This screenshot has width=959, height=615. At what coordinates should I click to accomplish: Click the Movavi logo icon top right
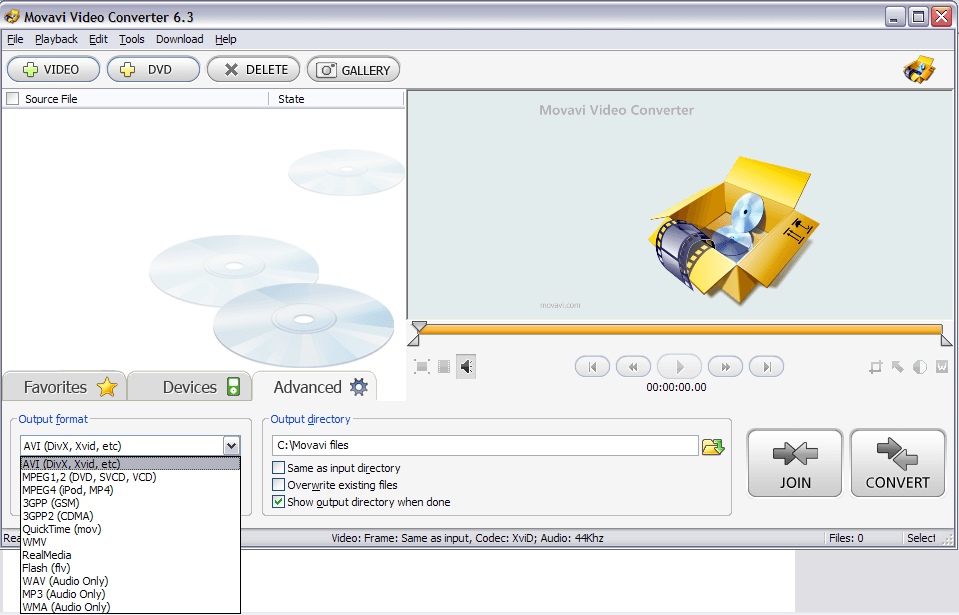click(x=919, y=69)
